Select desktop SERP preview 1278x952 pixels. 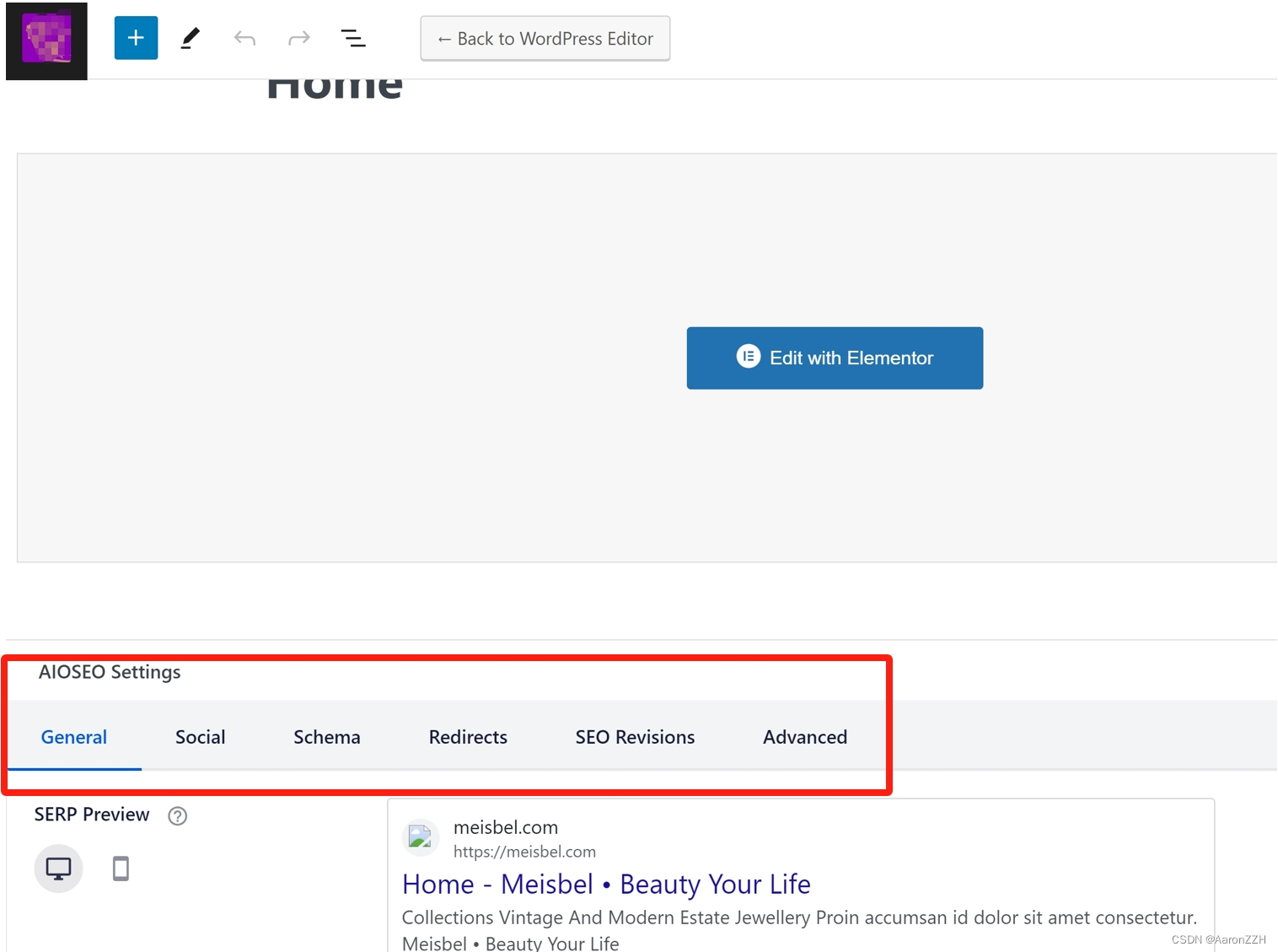click(58, 869)
